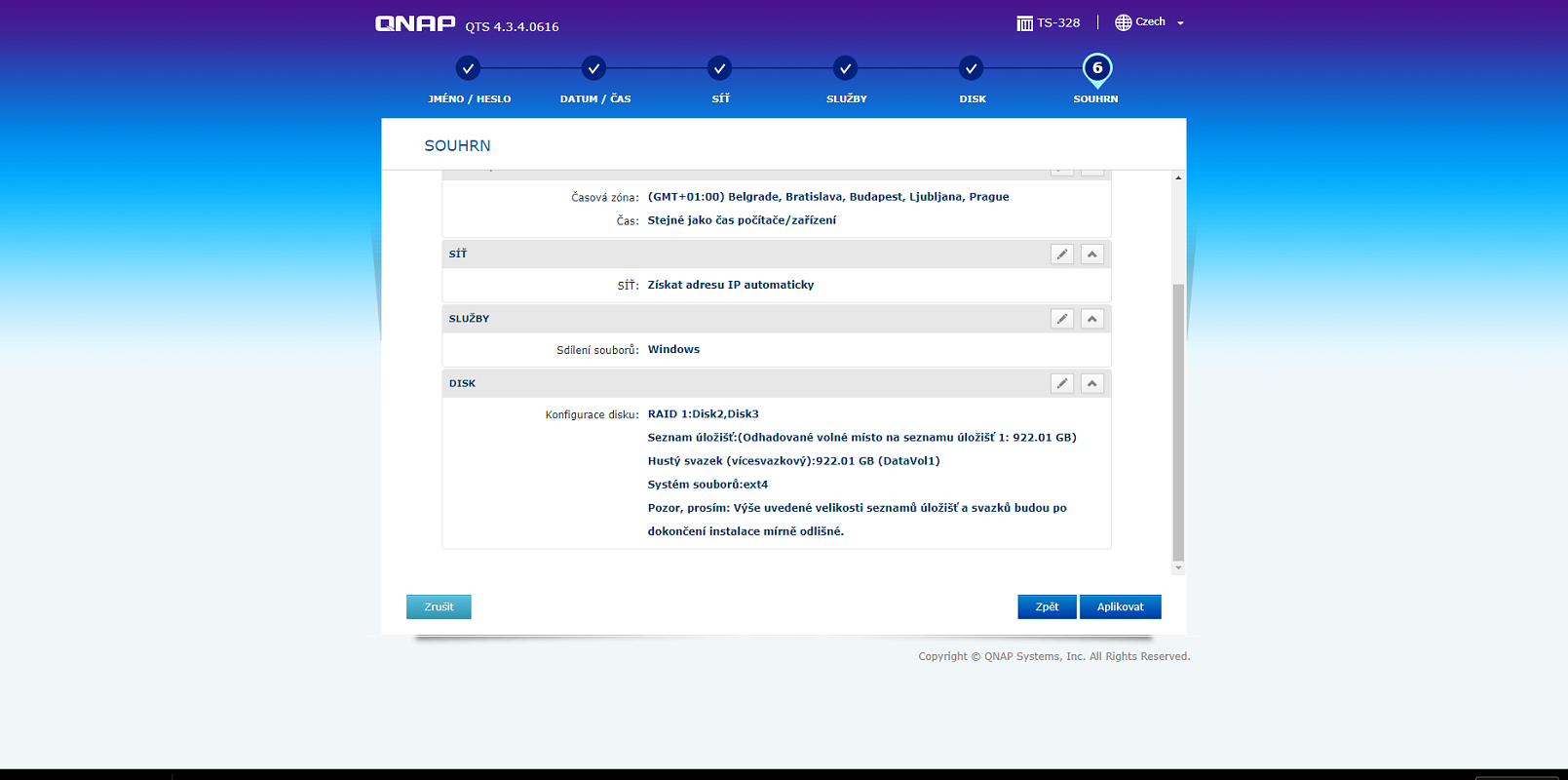Screen dimensions: 1568x780
Task: Click the Aplikovat button
Action: tap(1121, 606)
